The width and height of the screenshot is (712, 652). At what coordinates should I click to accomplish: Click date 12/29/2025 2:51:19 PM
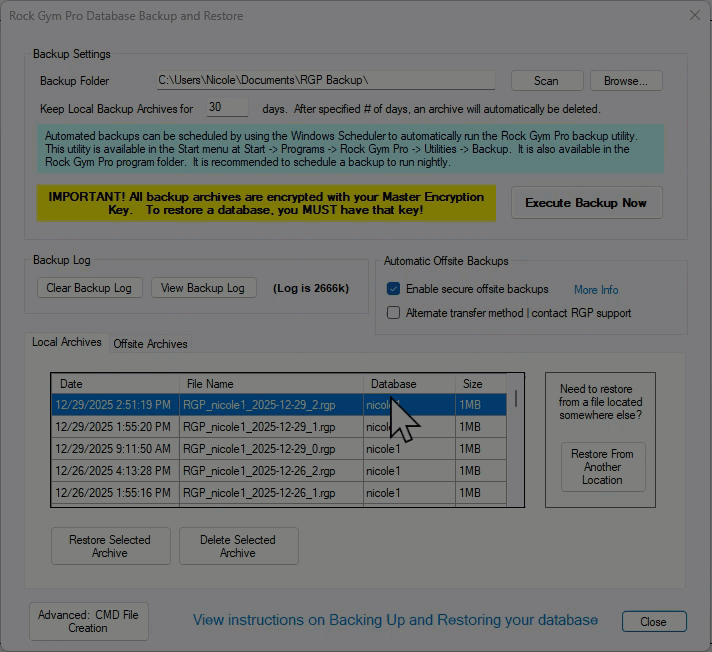click(x=113, y=405)
